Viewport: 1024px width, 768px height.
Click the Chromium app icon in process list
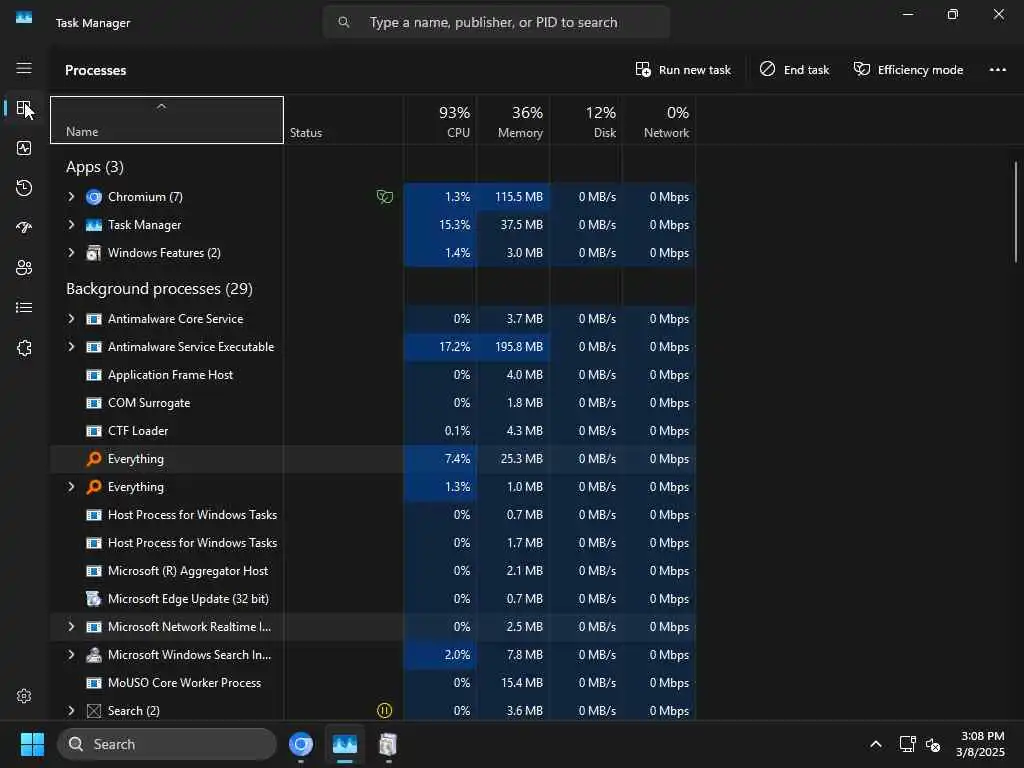94,197
